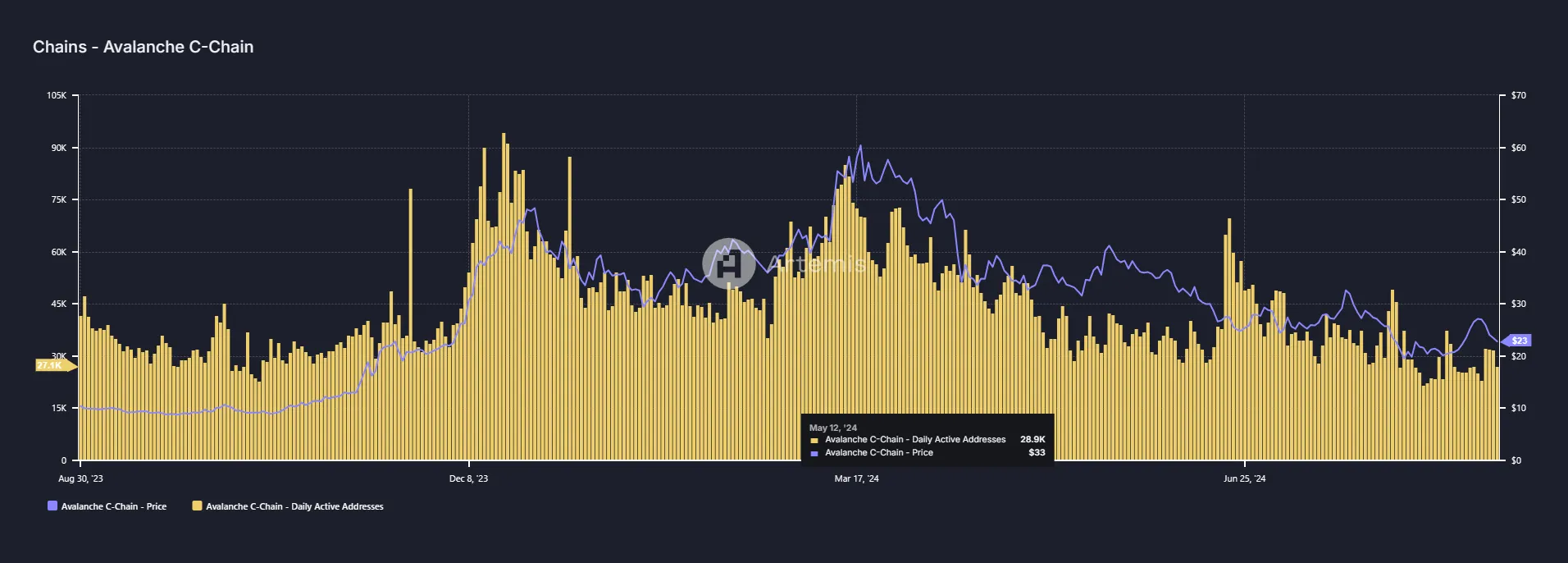Toggle the Daily Active Addresses legend label
The image size is (1568, 563).
tap(294, 506)
